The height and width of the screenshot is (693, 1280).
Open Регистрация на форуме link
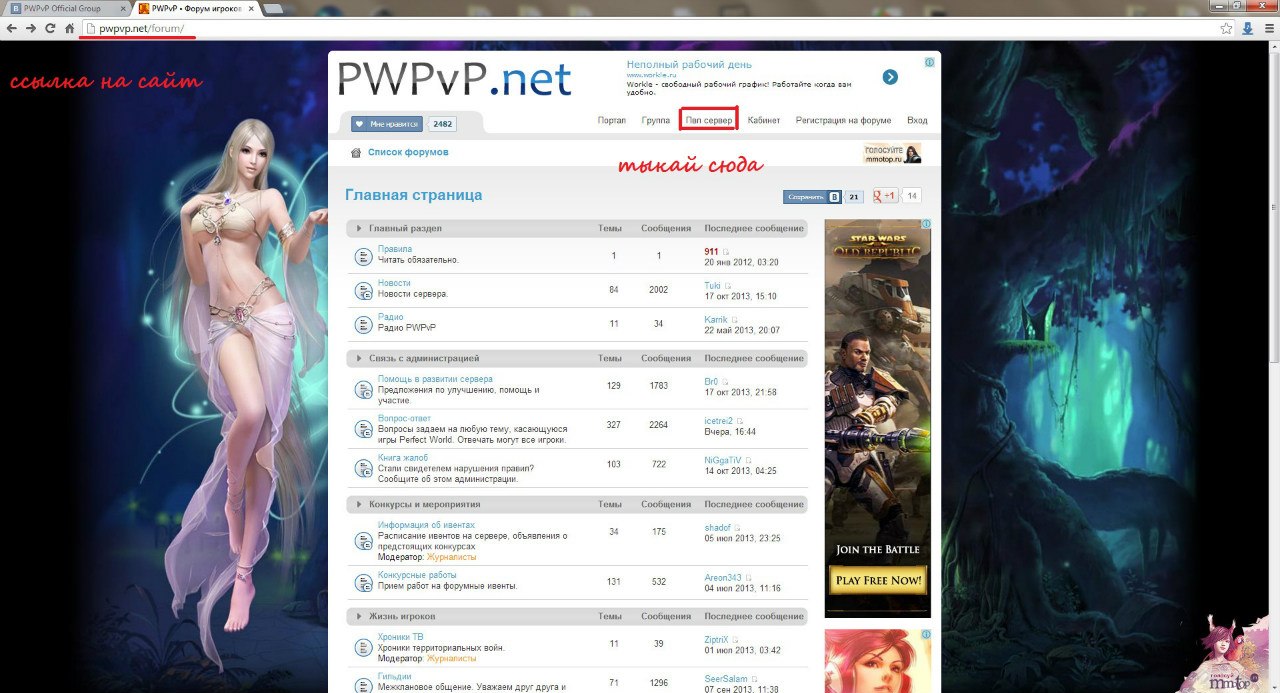(x=843, y=120)
